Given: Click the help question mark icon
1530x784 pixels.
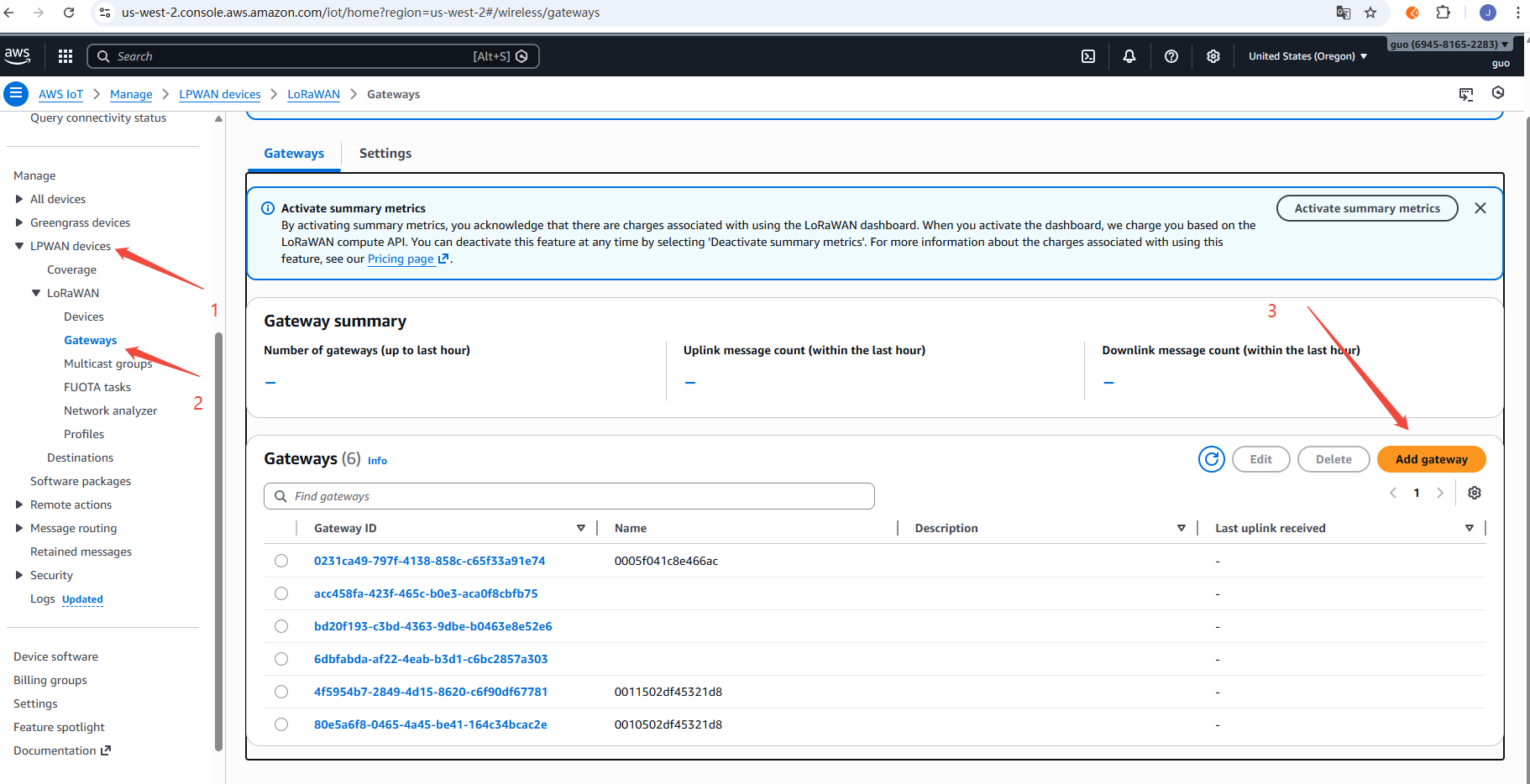Looking at the screenshot, I should click(1171, 56).
